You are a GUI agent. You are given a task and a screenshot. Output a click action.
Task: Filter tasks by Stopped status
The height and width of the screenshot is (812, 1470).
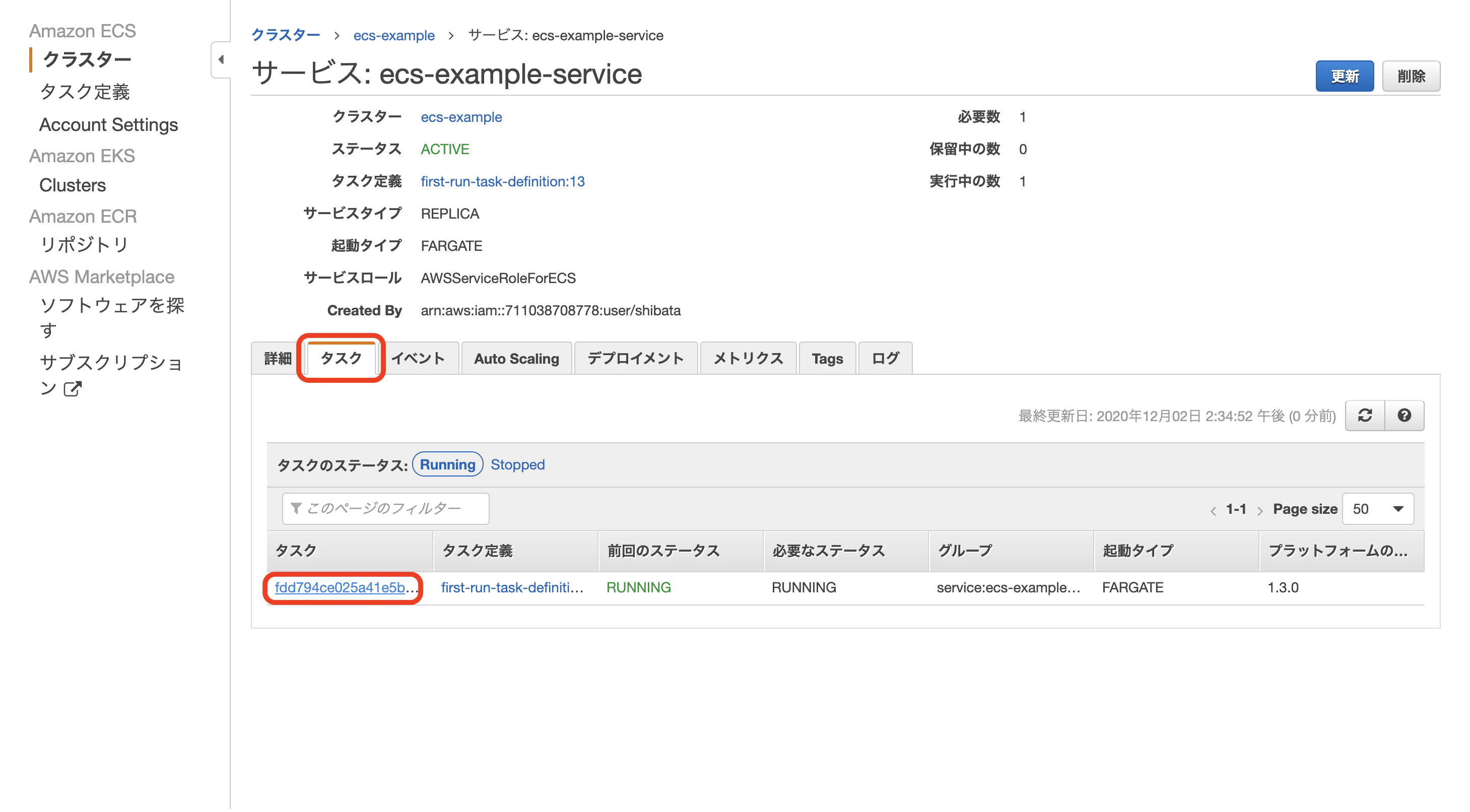pyautogui.click(x=517, y=464)
